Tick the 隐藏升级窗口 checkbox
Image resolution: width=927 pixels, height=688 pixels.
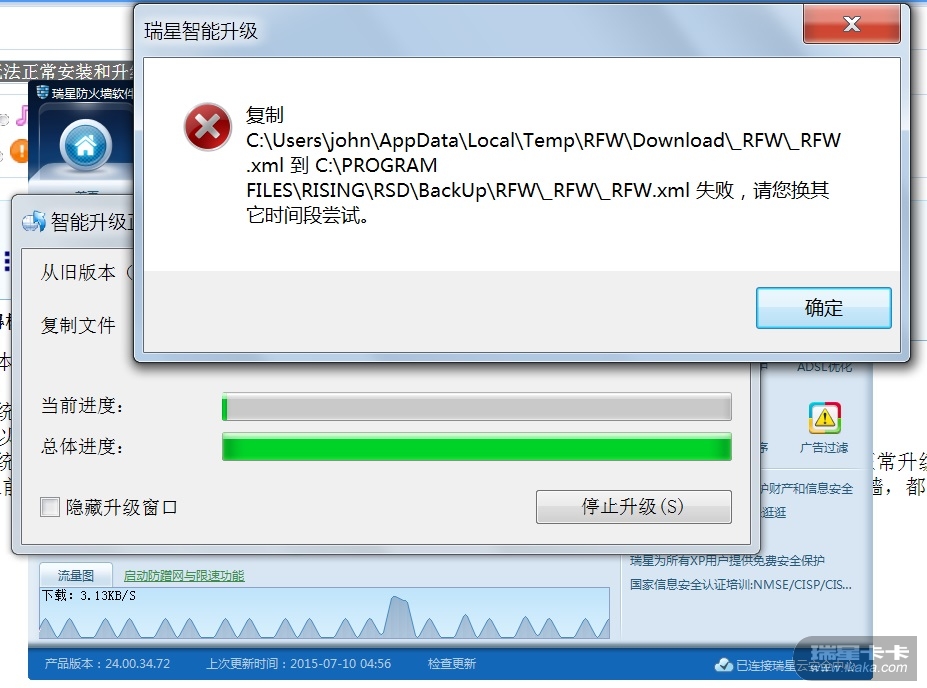point(50,507)
